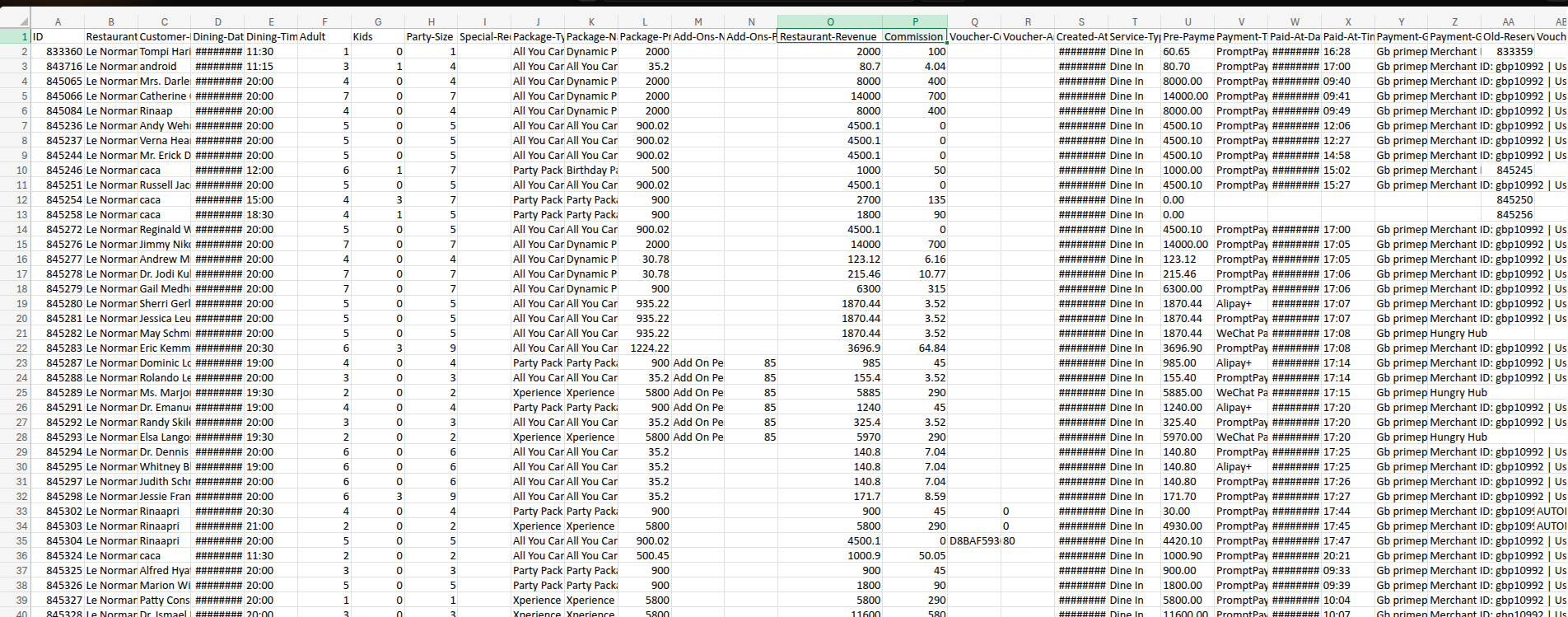The image size is (1568, 617).
Task: Click the select-all corner triangle
Action: click(15, 21)
